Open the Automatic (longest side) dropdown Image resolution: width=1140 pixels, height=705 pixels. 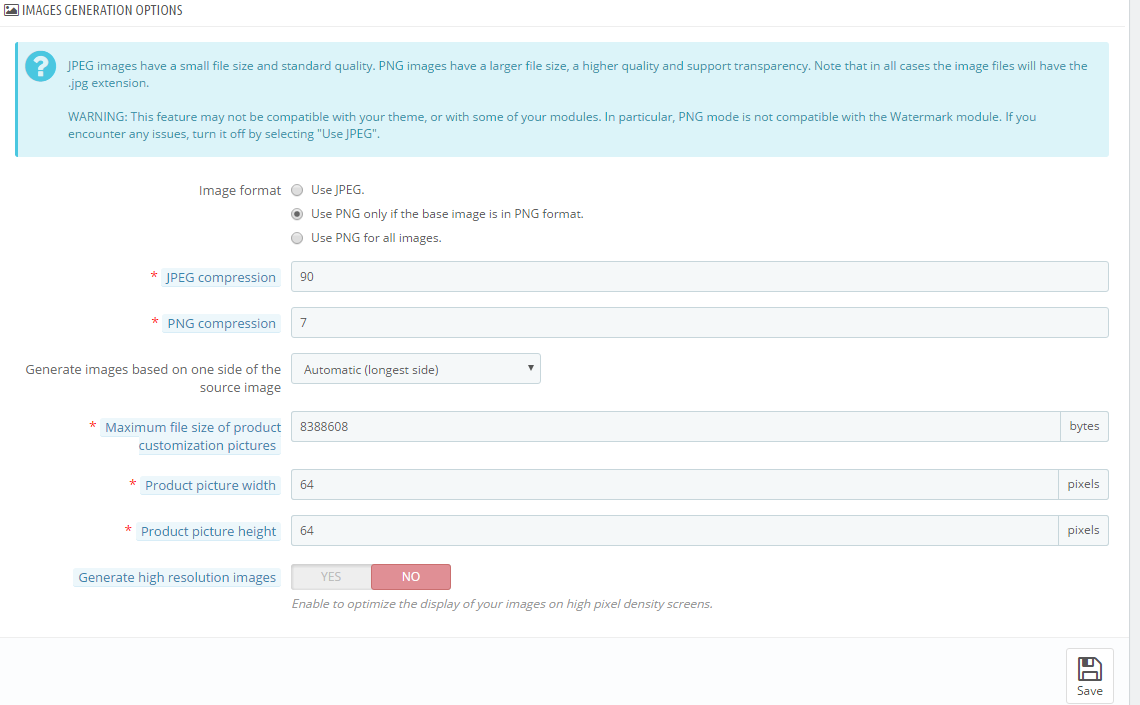tap(416, 369)
